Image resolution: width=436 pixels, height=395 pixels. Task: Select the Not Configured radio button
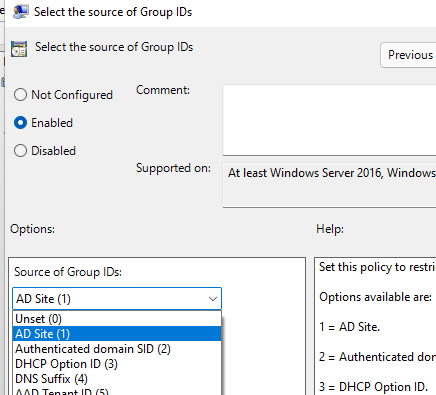coord(20,95)
